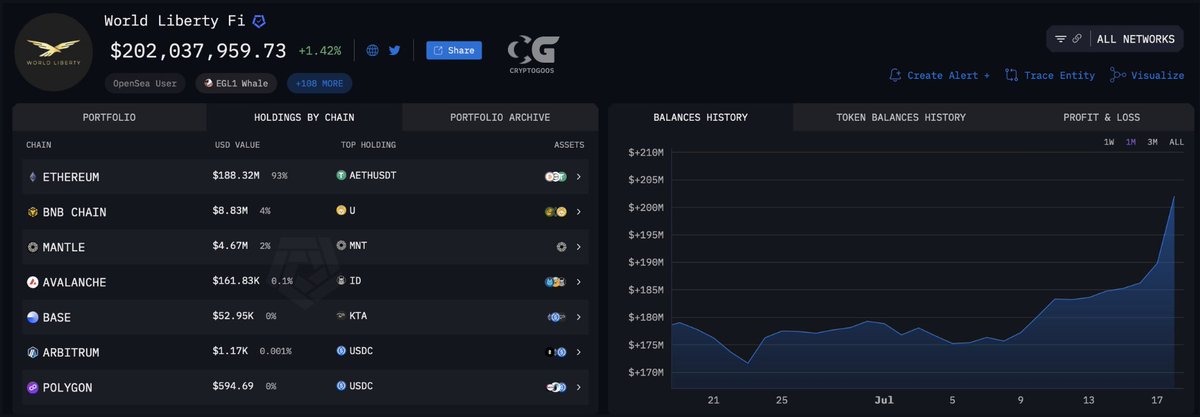Click the KTA token icon
Screen dimensions: 1200x417
[x=341, y=316]
